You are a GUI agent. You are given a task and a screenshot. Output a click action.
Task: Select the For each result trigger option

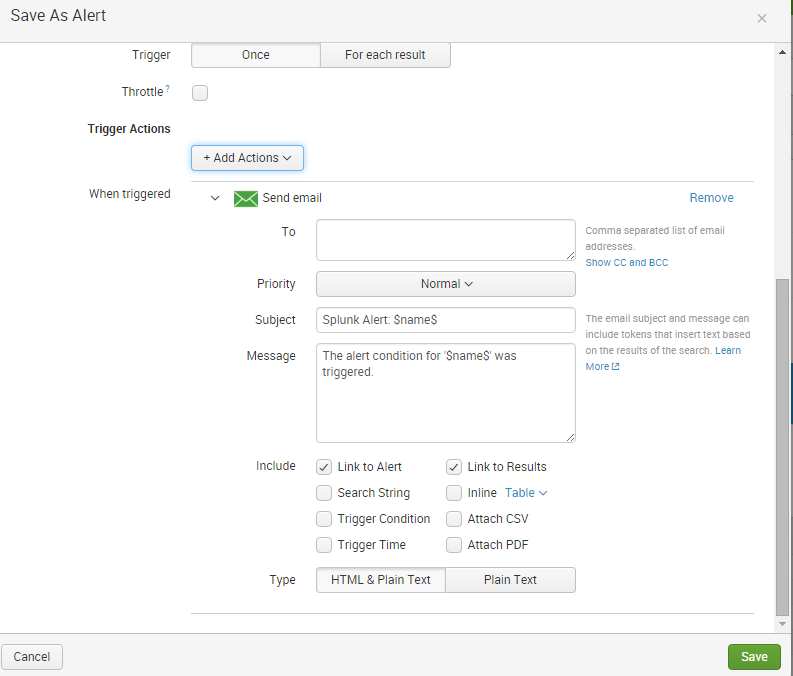385,55
